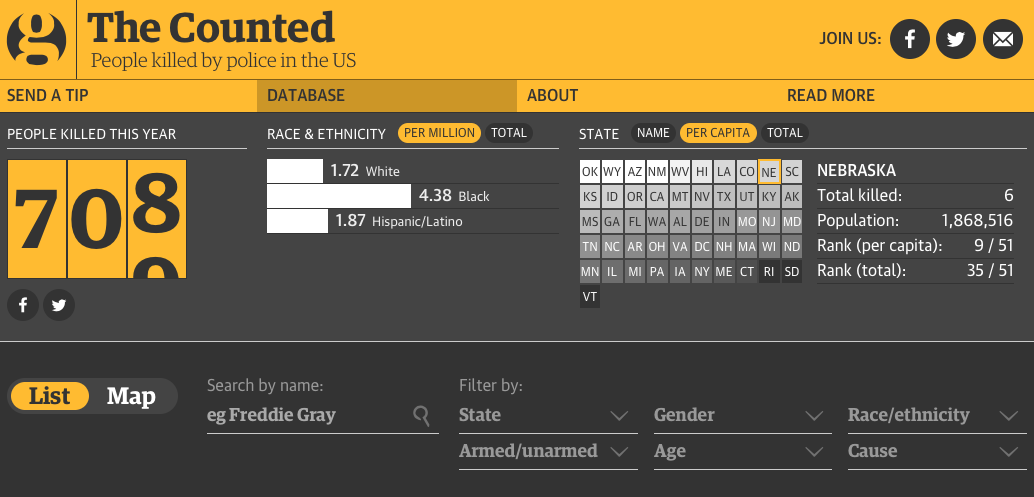This screenshot has height=497, width=1034.
Task: Sort states by Total
Action: [785, 133]
